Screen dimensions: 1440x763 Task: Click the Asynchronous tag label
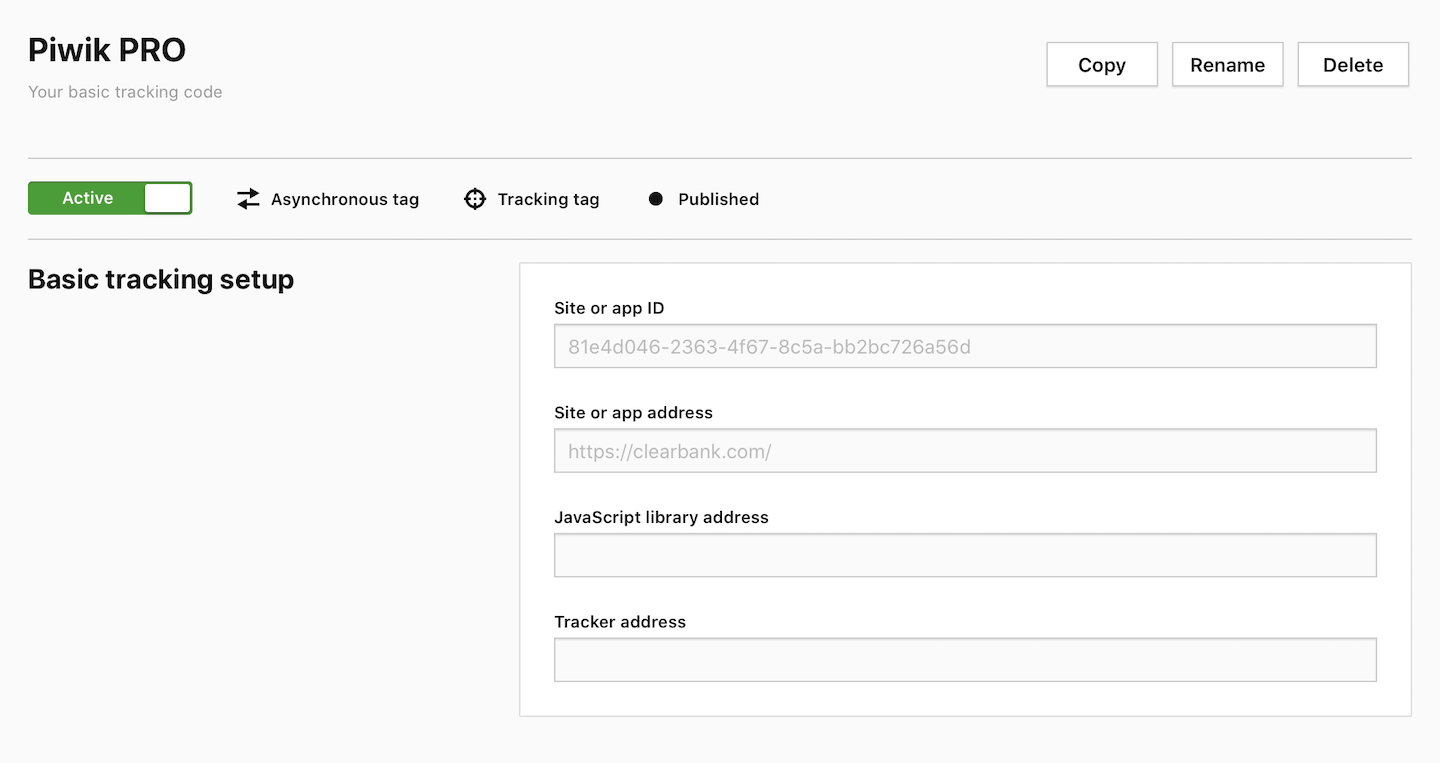345,199
